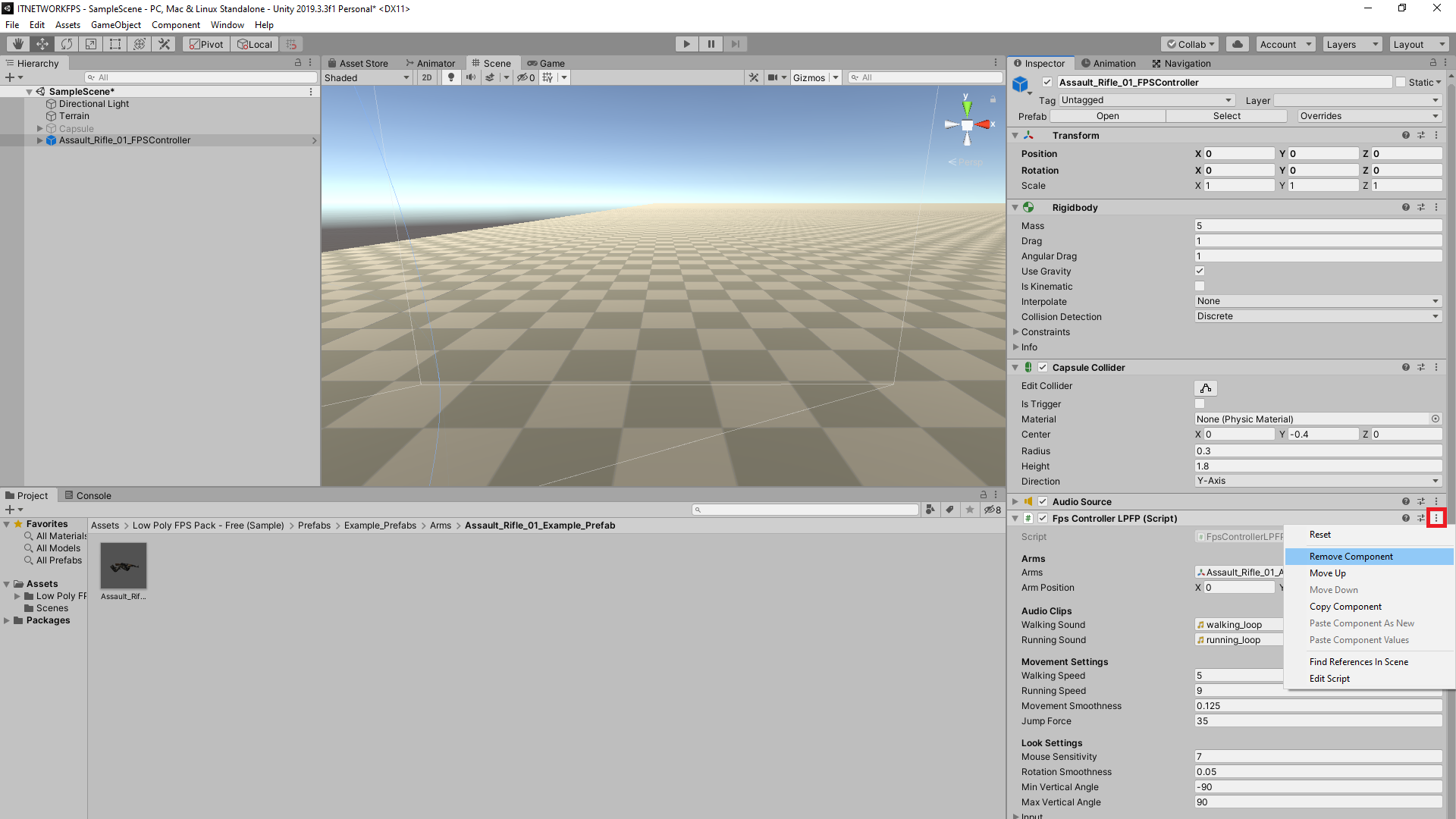The width and height of the screenshot is (1456, 819).
Task: Open the prefab using the Open button
Action: 1106,115
